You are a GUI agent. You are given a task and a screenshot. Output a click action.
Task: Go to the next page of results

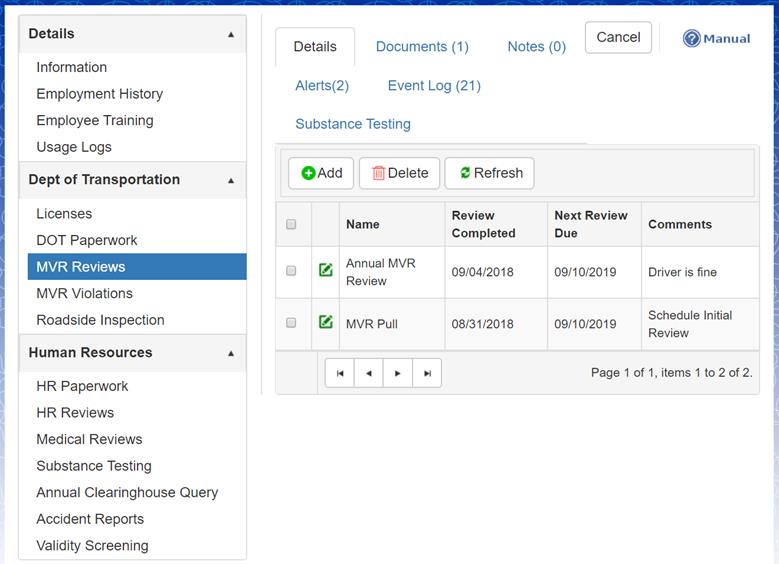(398, 373)
